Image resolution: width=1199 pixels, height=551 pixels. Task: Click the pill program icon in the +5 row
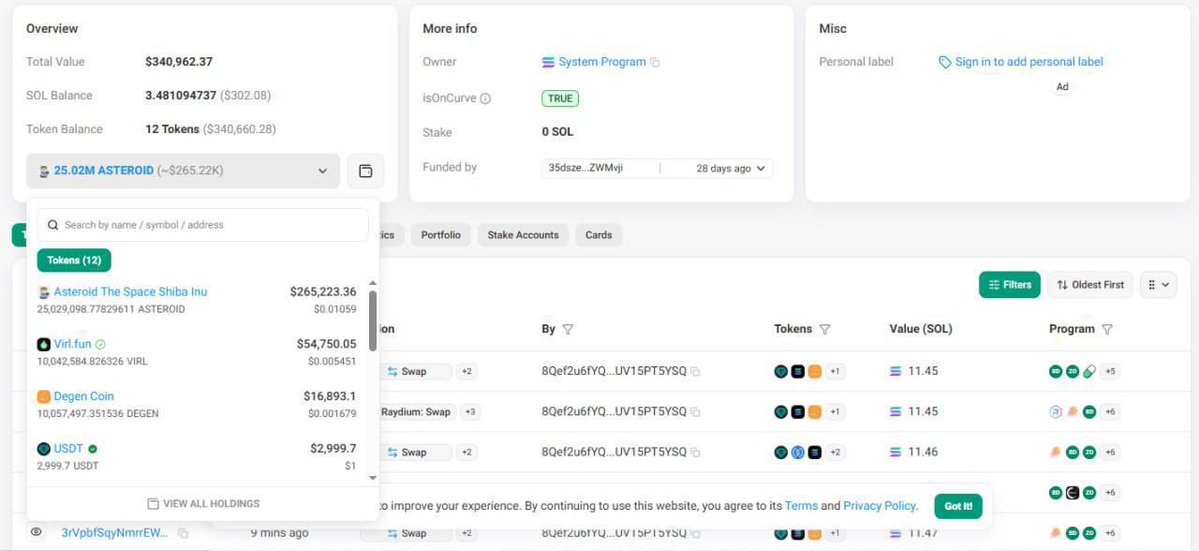coord(1090,371)
